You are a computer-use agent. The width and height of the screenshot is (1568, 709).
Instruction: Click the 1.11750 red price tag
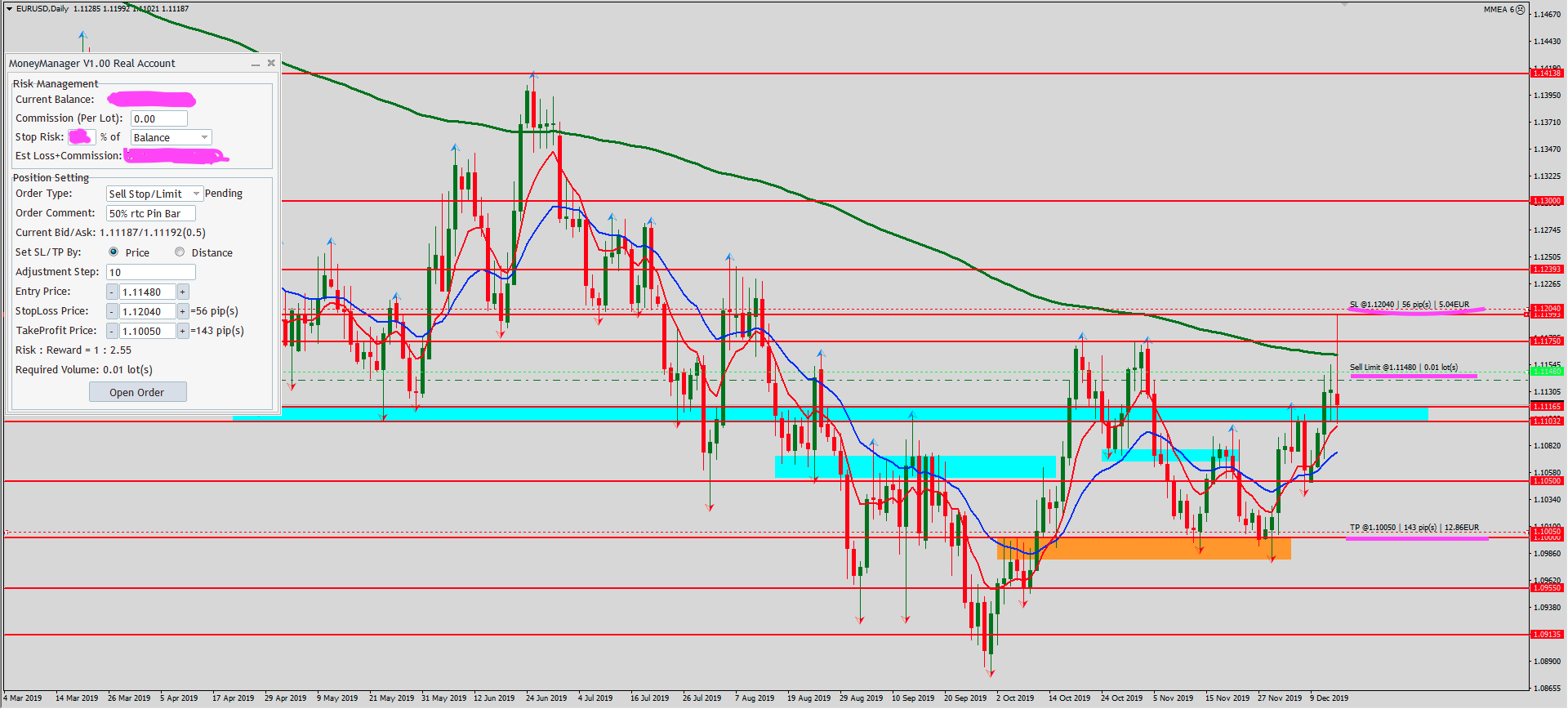(1546, 341)
